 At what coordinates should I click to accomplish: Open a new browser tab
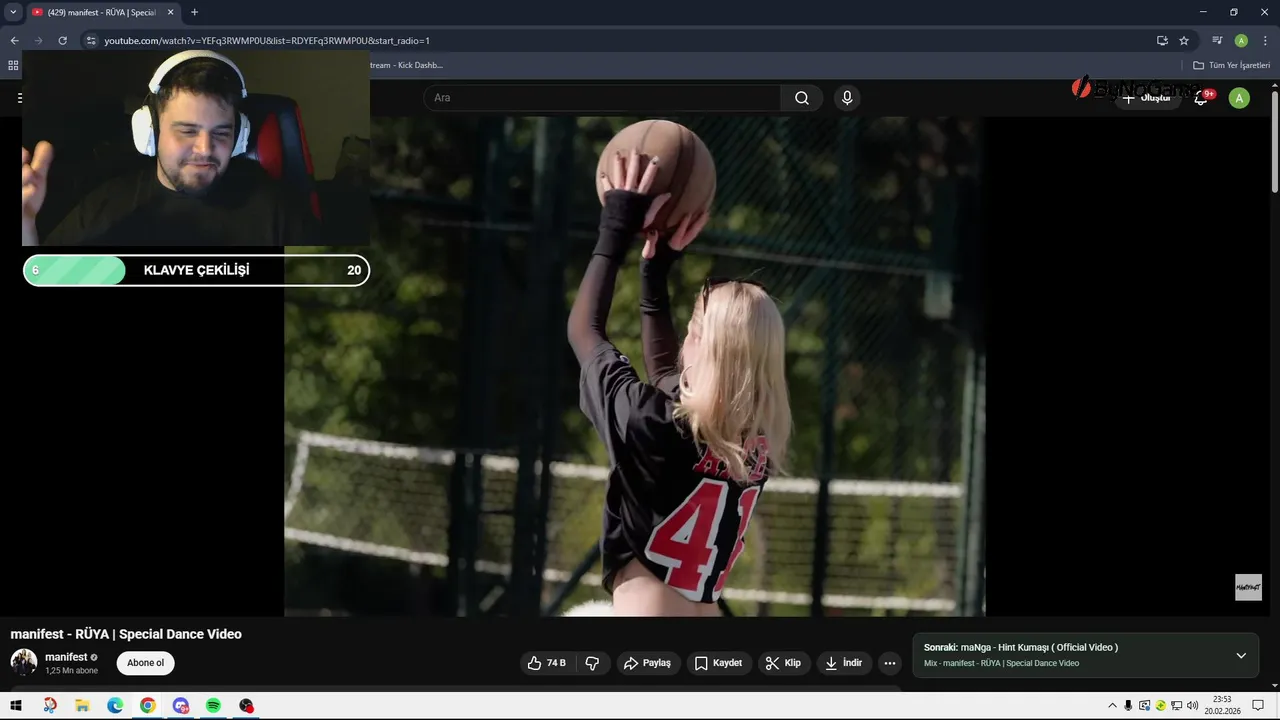(x=194, y=12)
